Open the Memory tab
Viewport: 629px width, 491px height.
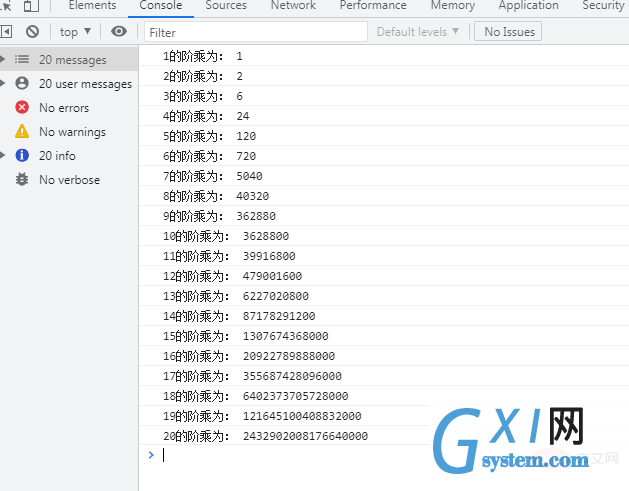(x=453, y=6)
